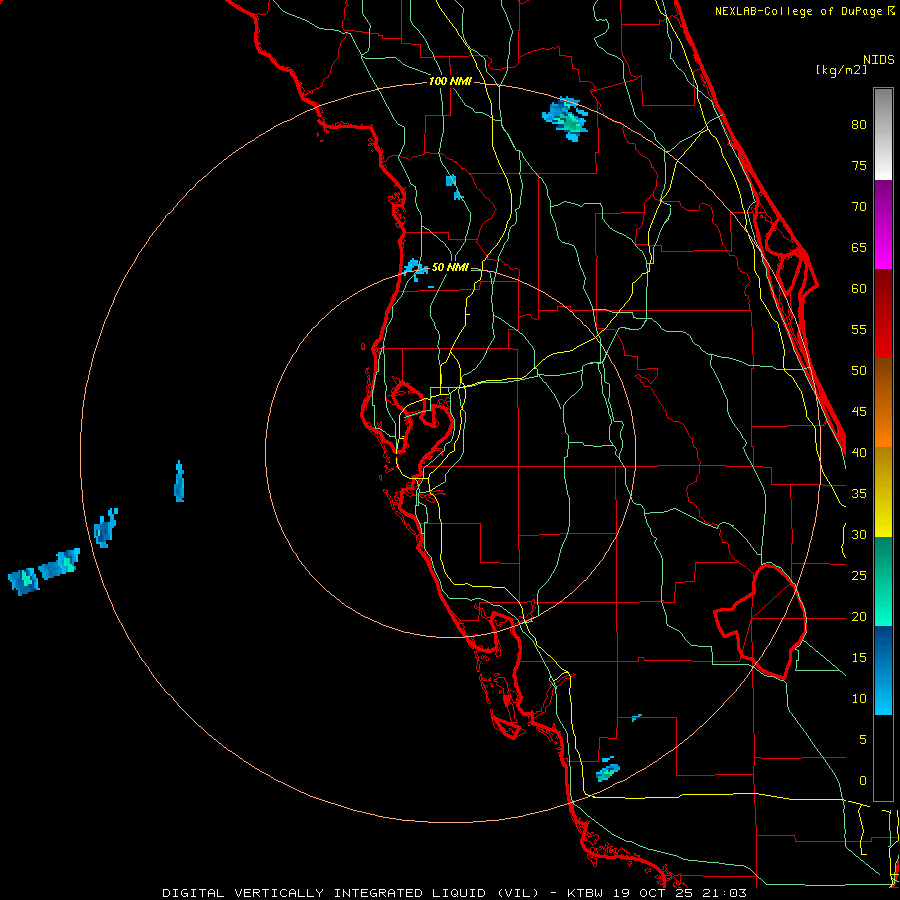
Task: Click the NIDS label above the color scale
Action: point(878,60)
